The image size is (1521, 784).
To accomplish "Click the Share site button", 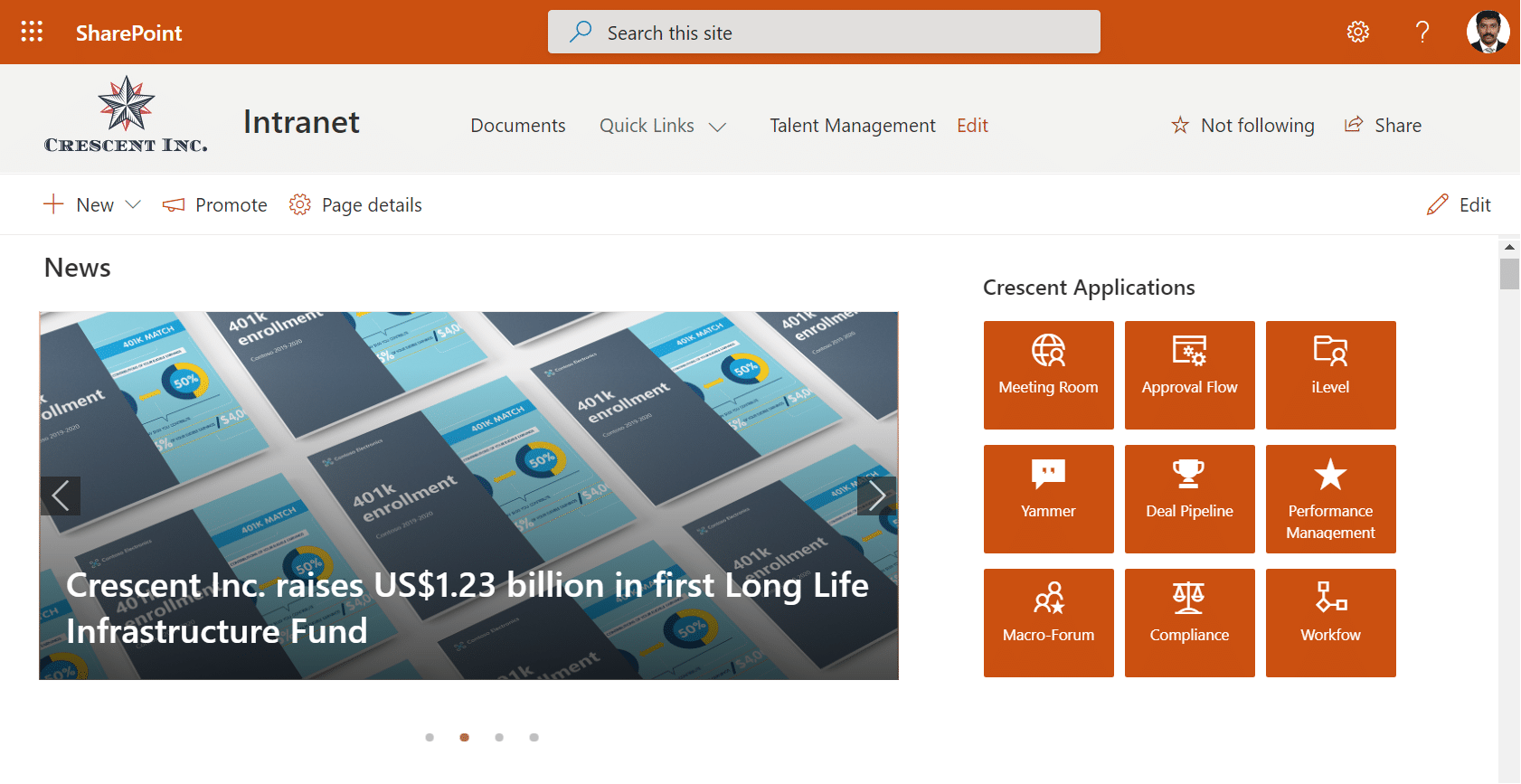I will [x=1383, y=126].
